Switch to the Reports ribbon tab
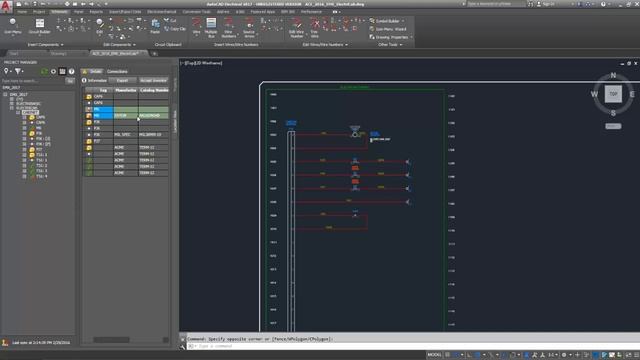640x360 pixels. (96, 12)
